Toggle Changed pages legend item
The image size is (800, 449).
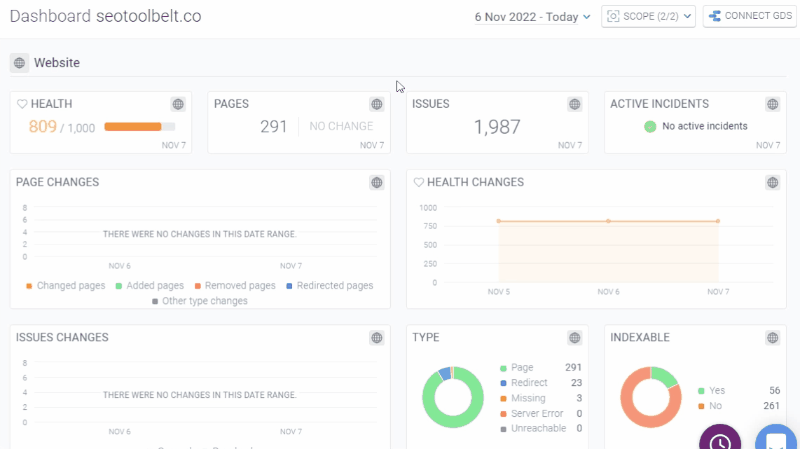click(x=66, y=286)
